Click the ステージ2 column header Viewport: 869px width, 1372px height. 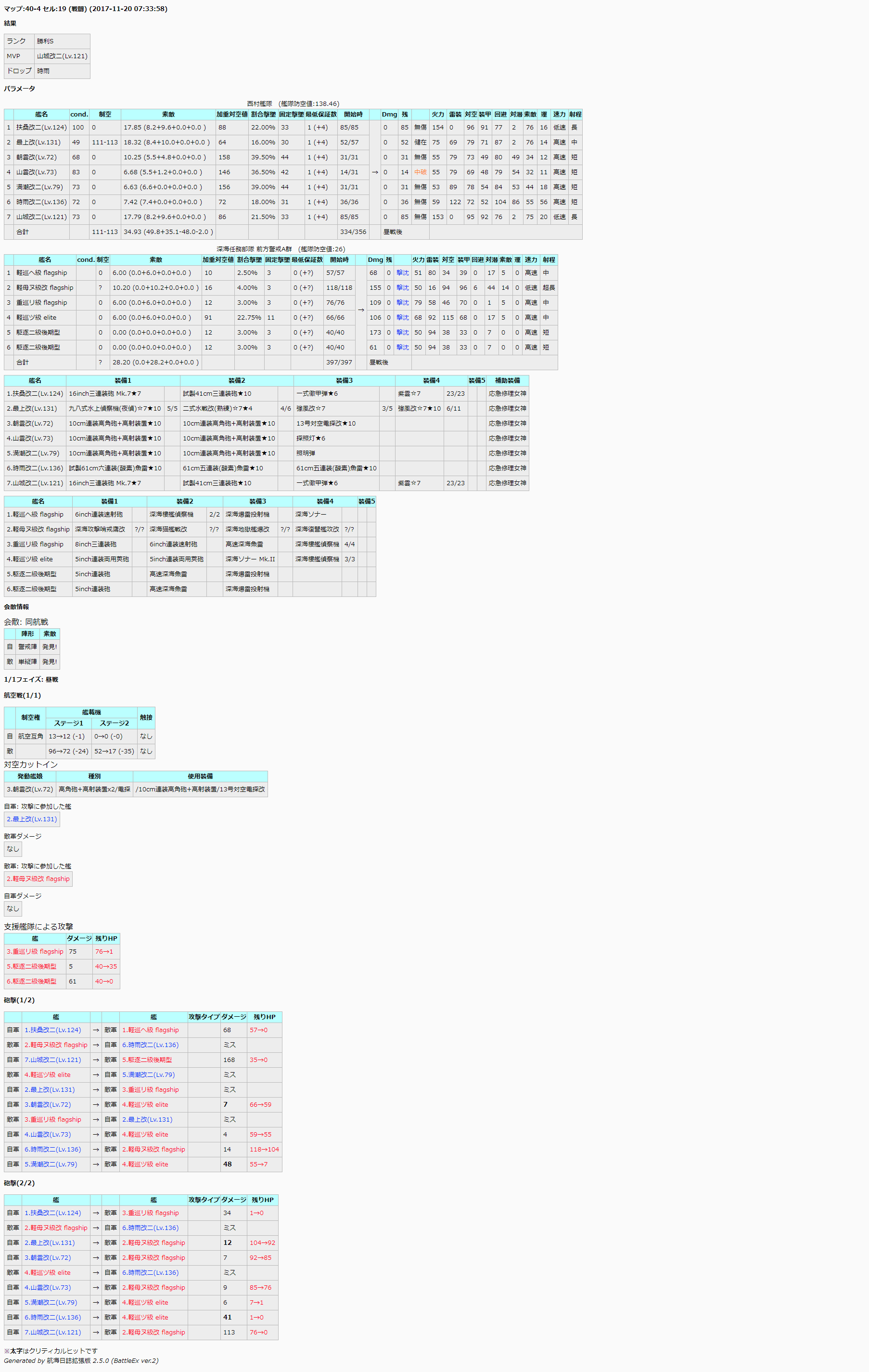pos(114,723)
